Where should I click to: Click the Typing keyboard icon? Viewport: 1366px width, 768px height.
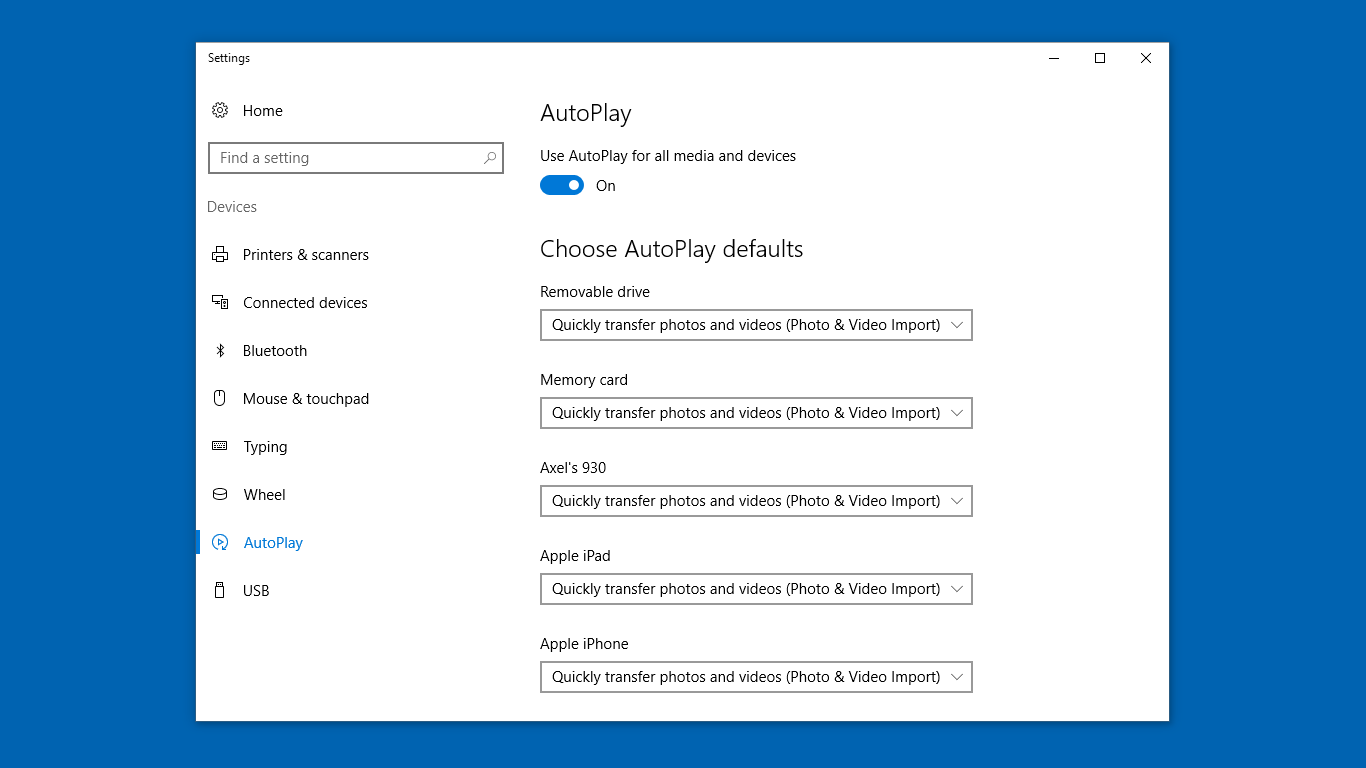pyautogui.click(x=220, y=446)
